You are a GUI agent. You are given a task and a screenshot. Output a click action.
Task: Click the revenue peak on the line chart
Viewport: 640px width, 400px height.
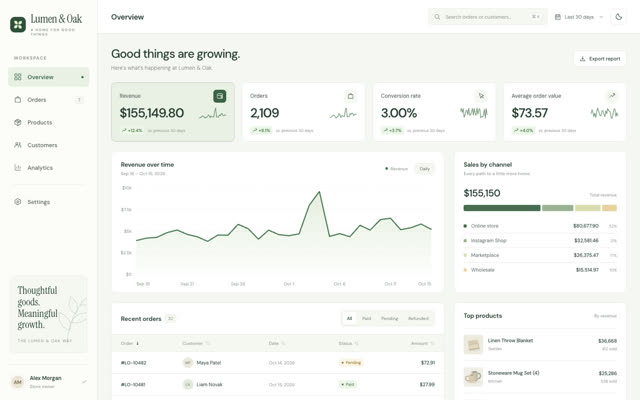[x=319, y=192]
